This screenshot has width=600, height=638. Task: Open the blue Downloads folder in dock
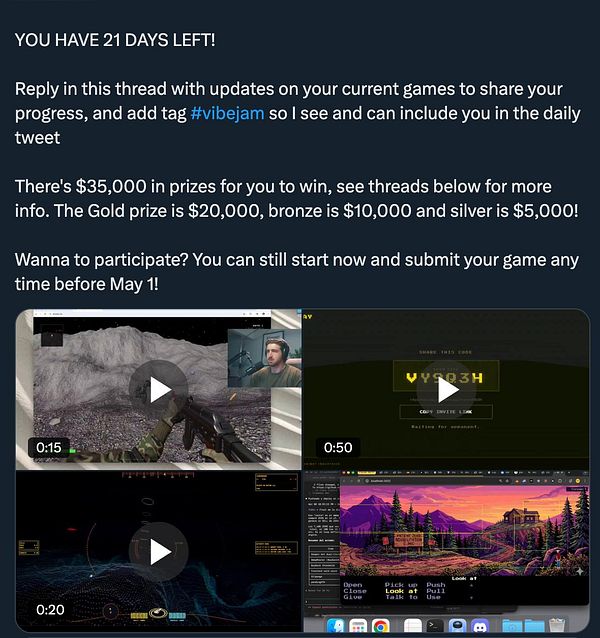512,627
